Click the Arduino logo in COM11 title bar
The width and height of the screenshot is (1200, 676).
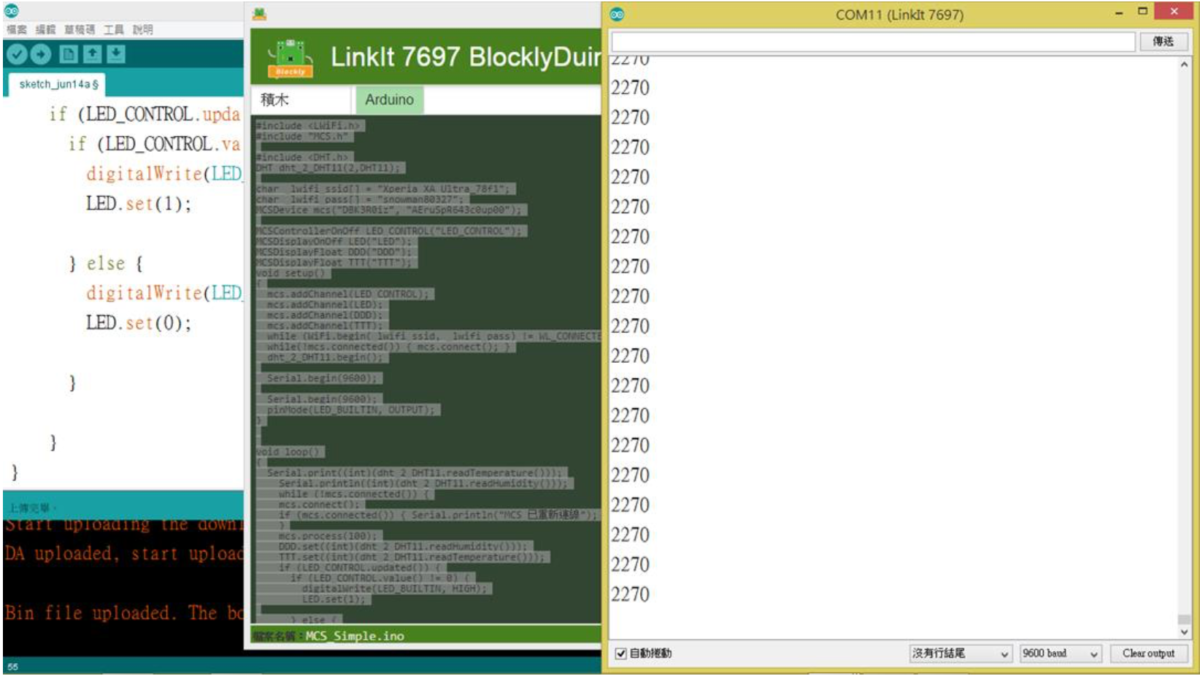tap(617, 14)
